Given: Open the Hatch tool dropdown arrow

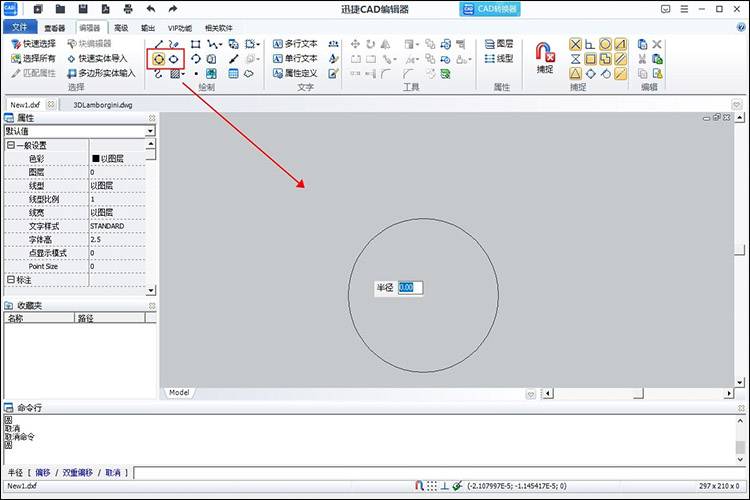Looking at the screenshot, I should click(x=183, y=74).
